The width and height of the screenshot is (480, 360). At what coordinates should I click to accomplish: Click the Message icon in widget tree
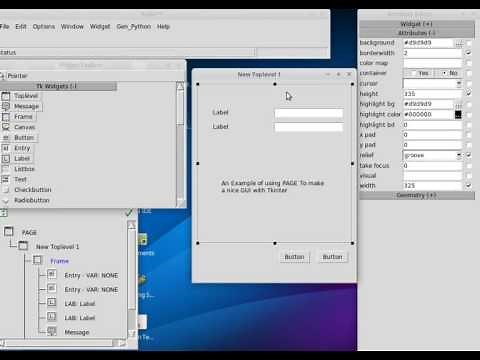pyautogui.click(x=52, y=331)
